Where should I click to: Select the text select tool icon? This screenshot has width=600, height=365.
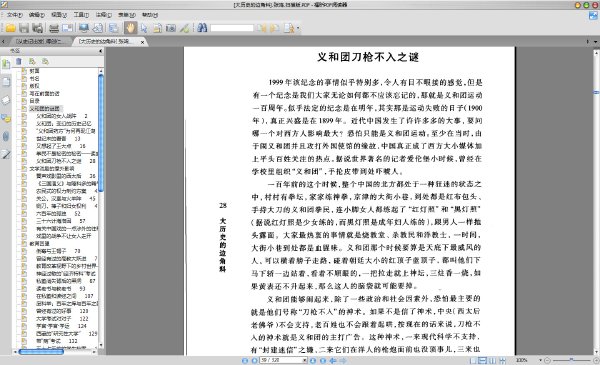(157, 28)
